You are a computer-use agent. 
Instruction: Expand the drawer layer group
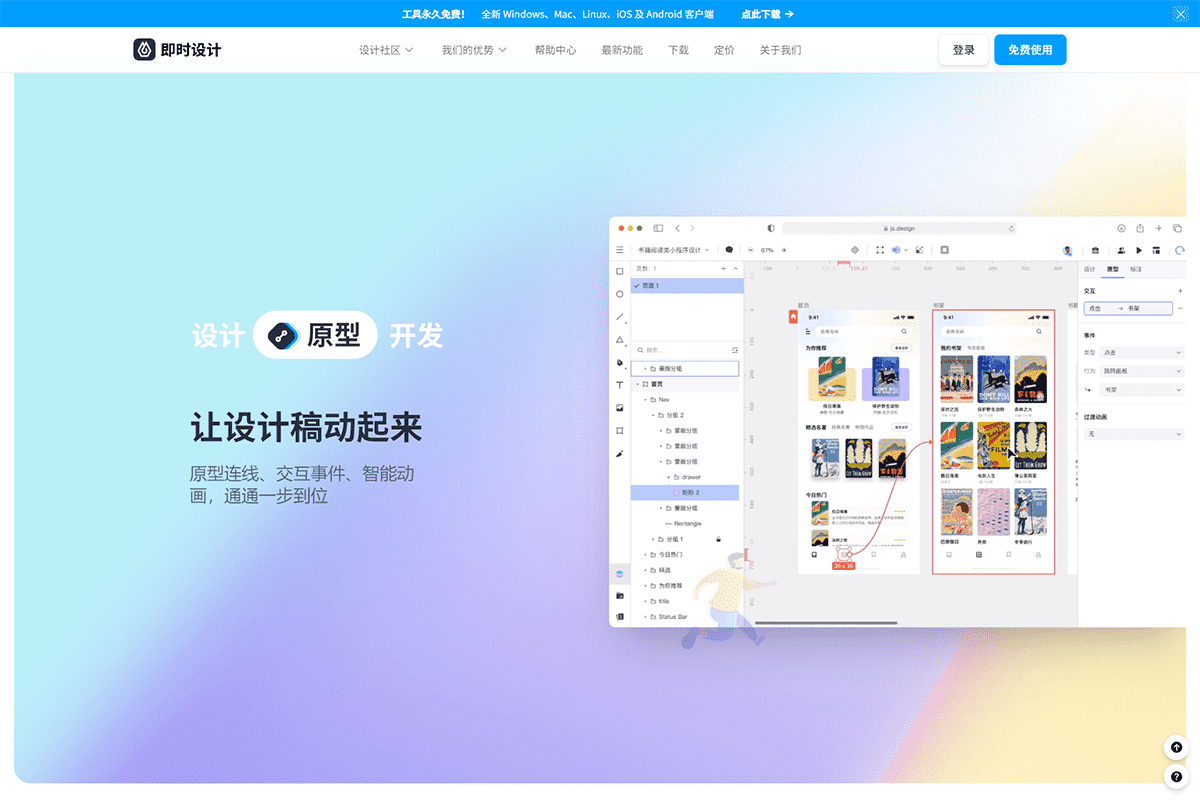[668, 477]
